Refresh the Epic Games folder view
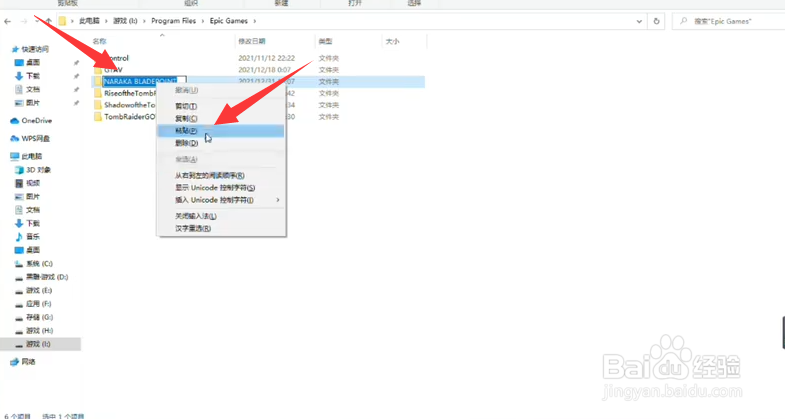Viewport: 785px width, 419px height. 656,21
